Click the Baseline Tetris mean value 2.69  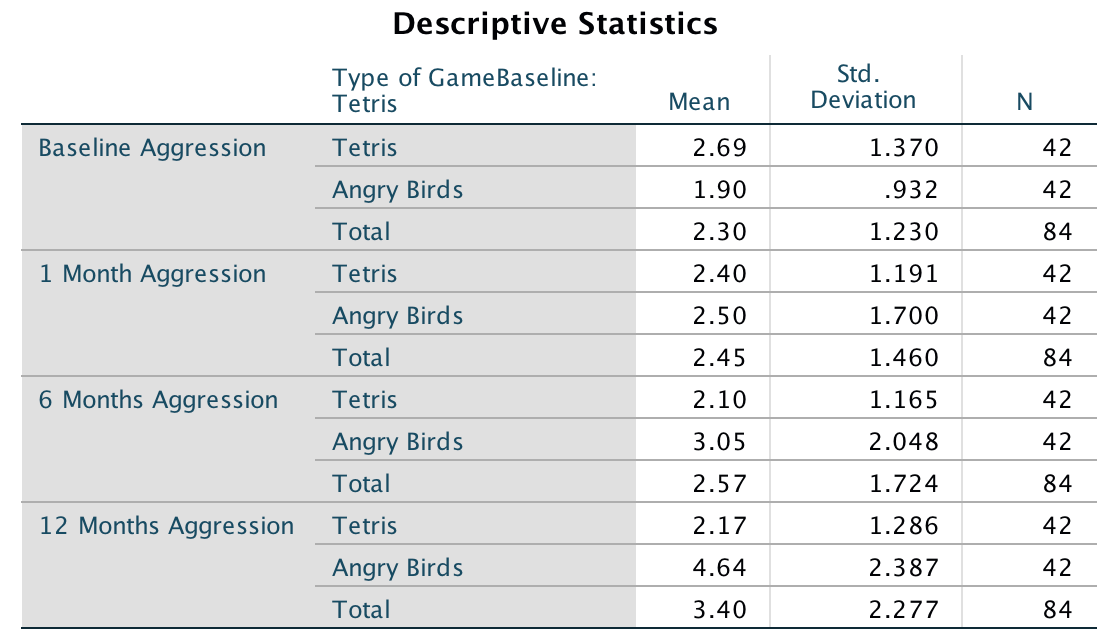tap(719, 148)
